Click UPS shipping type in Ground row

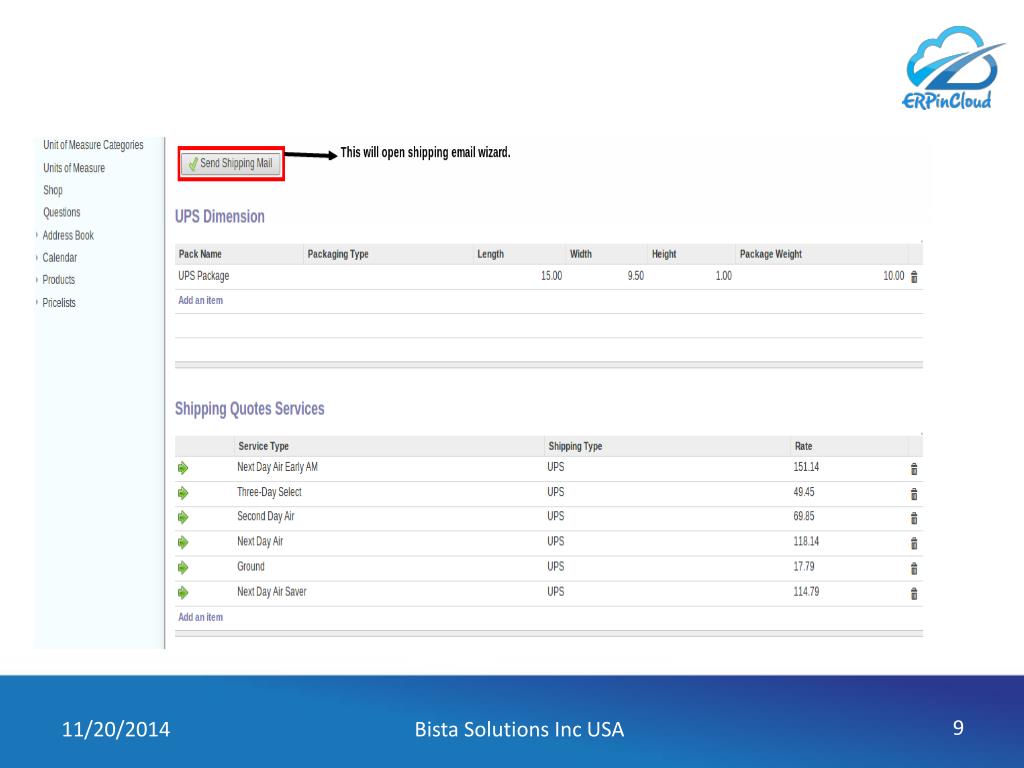point(556,566)
